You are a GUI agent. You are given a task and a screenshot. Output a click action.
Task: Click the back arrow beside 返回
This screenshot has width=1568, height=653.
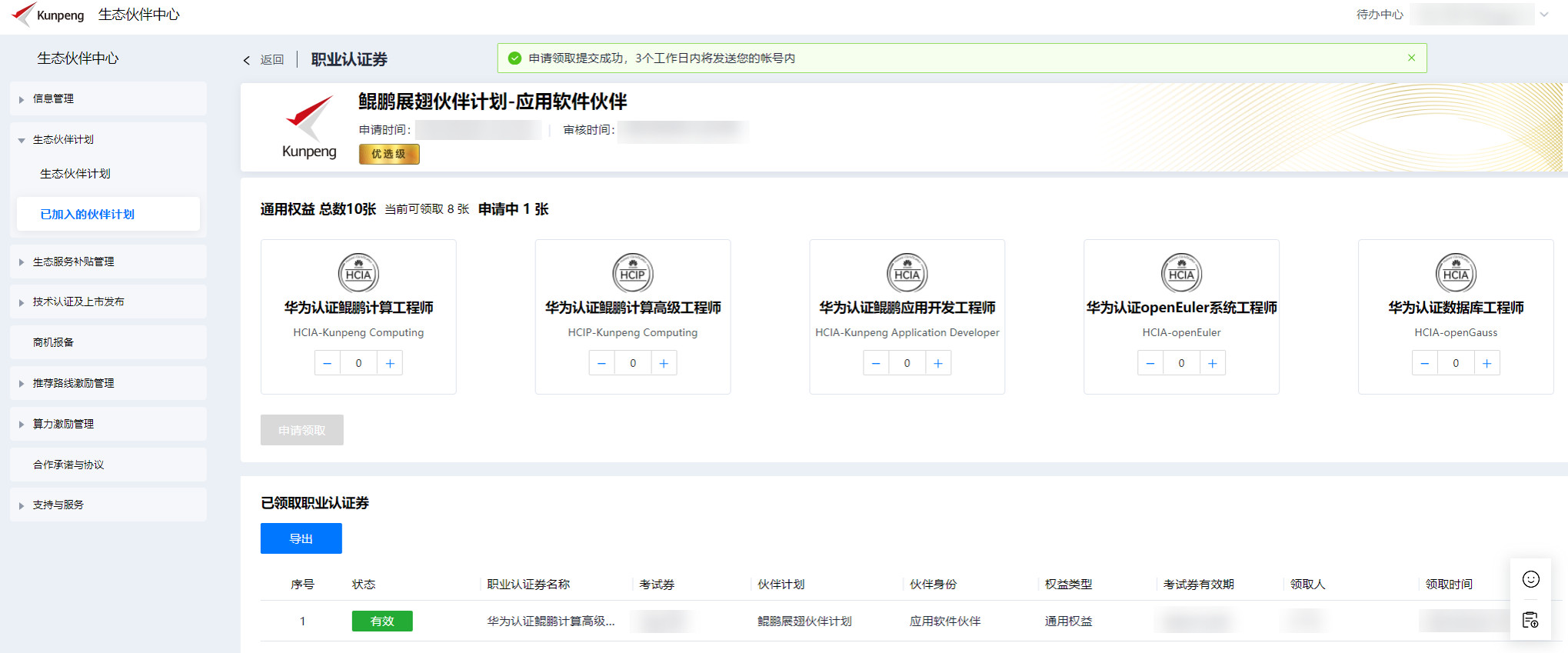coord(247,60)
